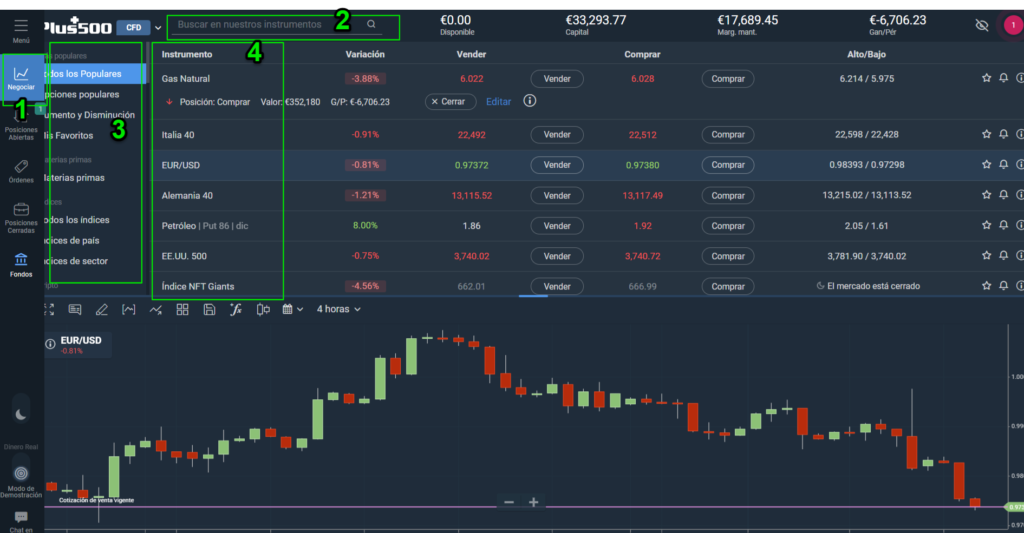Open calendar date range dropdown
Screen dimensions: 1024x533
pyautogui.click(x=293, y=309)
